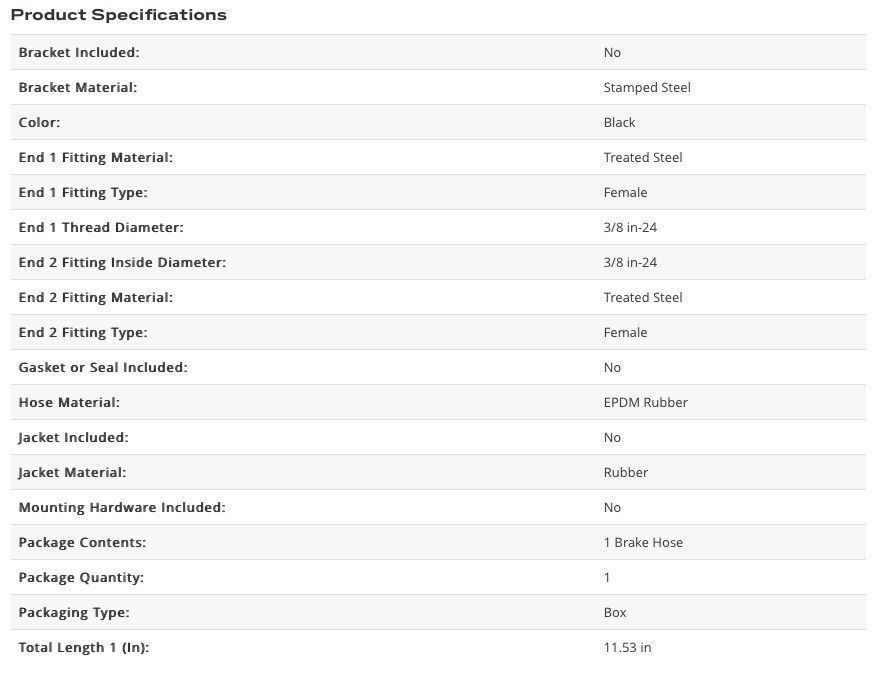The height and width of the screenshot is (675, 882).
Task: Click the End 2 Fitting Type label
Action: (x=82, y=332)
